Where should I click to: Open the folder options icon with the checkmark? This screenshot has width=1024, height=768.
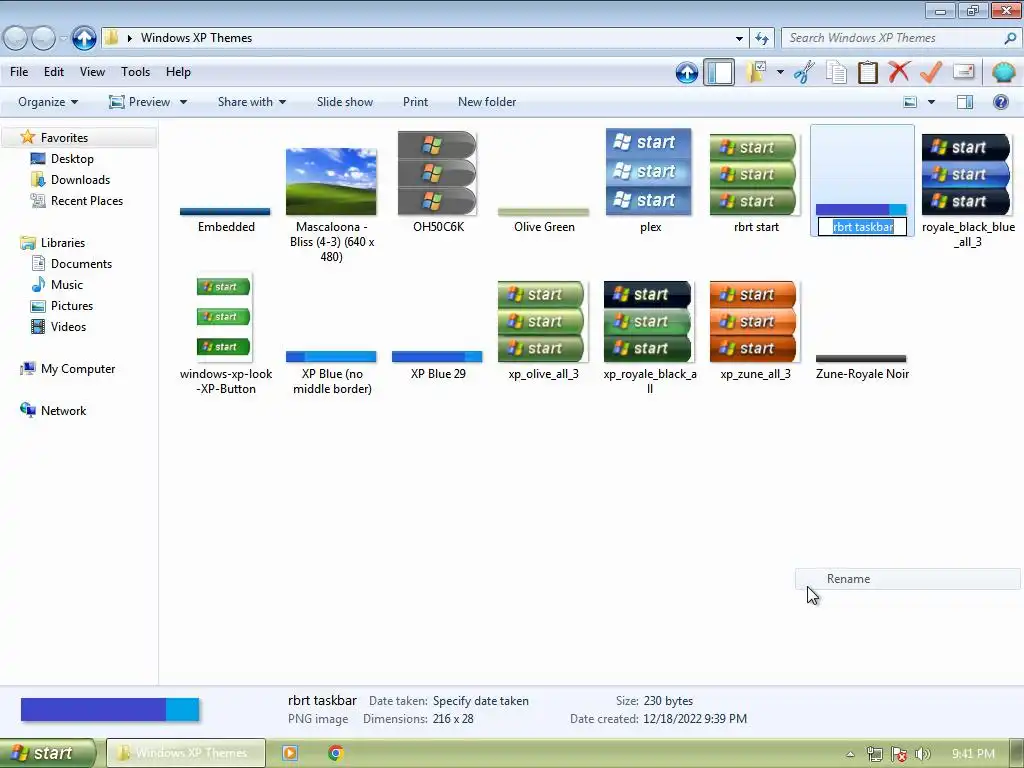click(756, 72)
